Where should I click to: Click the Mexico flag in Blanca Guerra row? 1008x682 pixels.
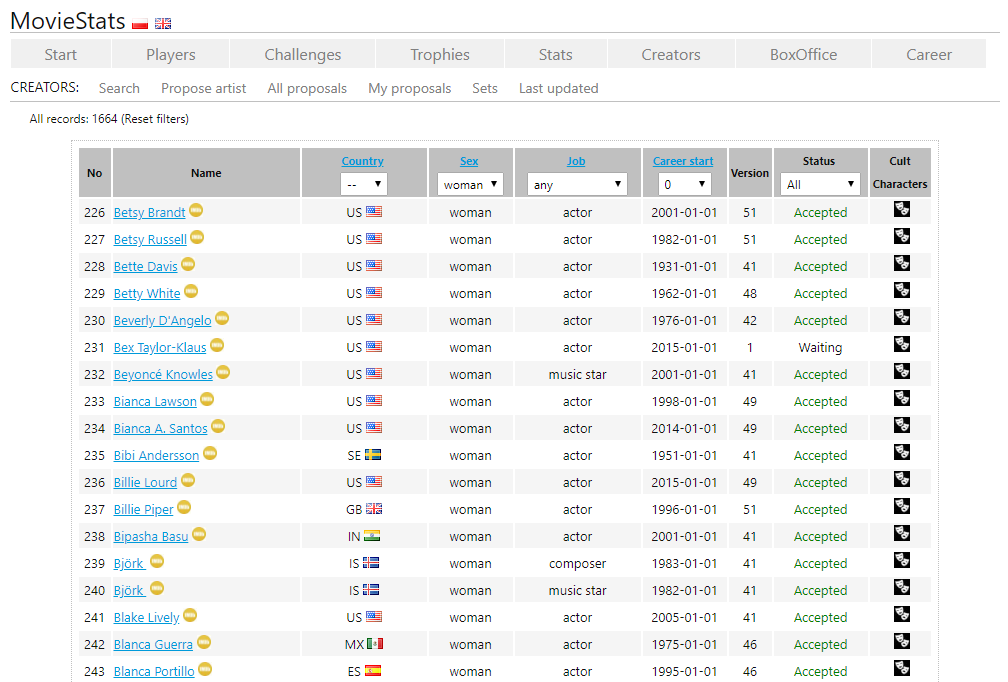[375, 643]
